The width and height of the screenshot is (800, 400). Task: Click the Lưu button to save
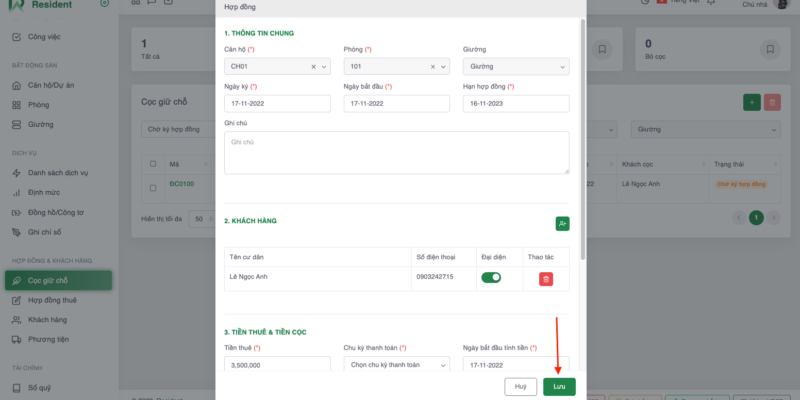tap(559, 385)
